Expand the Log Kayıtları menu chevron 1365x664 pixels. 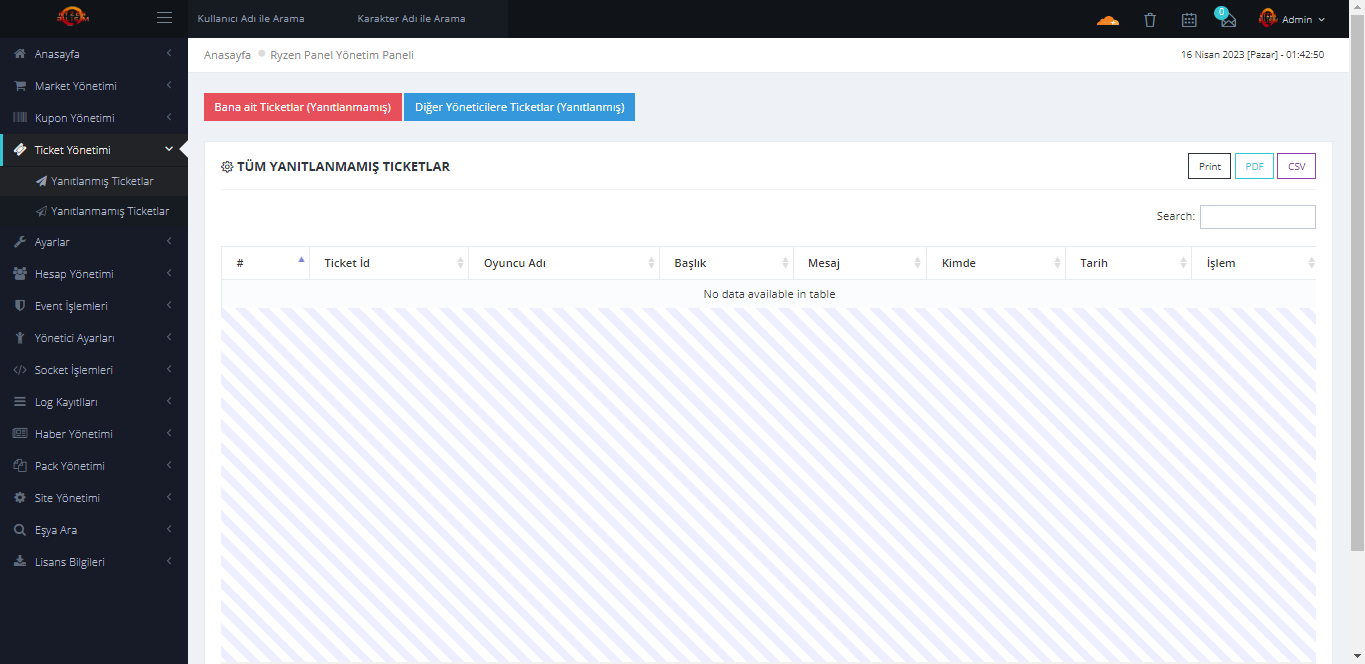169,401
